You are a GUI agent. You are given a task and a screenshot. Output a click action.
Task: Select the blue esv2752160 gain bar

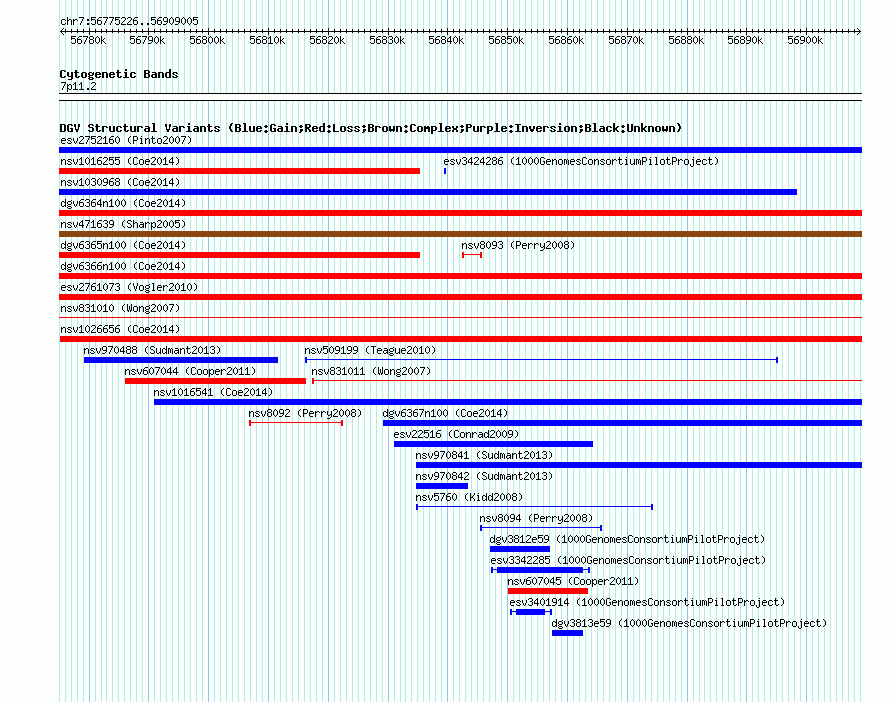460,150
